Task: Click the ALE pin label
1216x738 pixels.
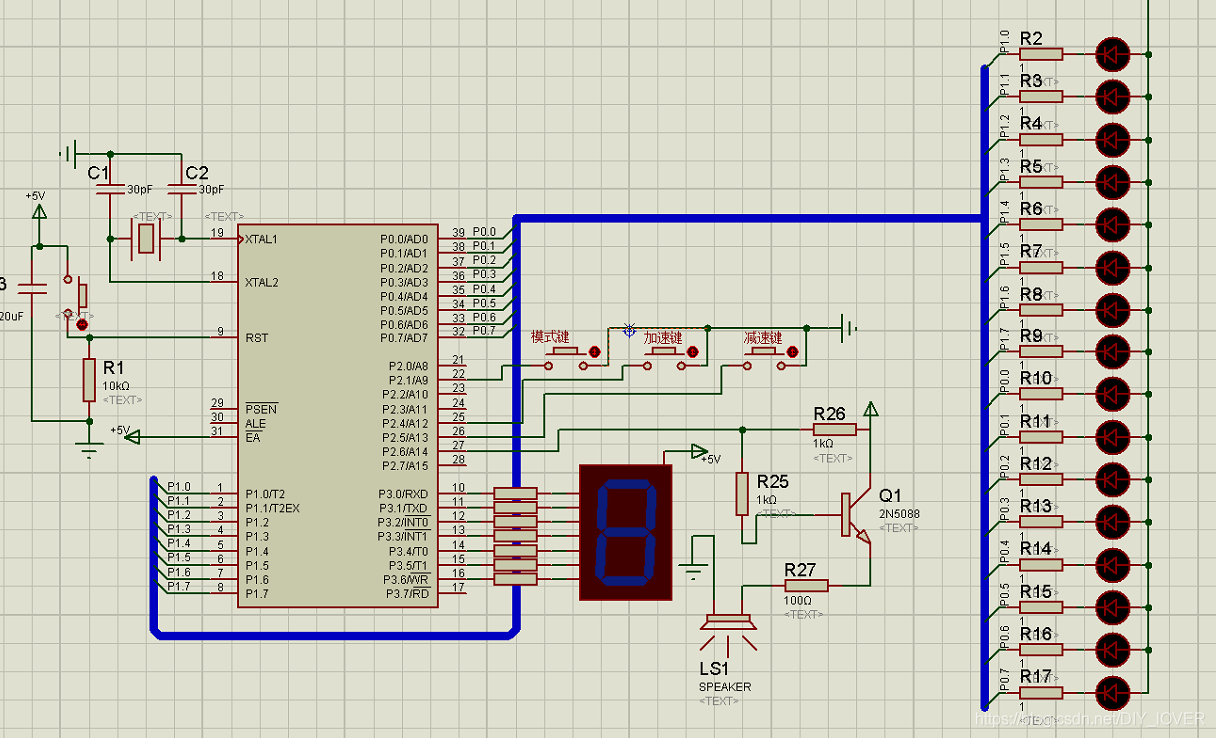Action: pyautogui.click(x=256, y=423)
